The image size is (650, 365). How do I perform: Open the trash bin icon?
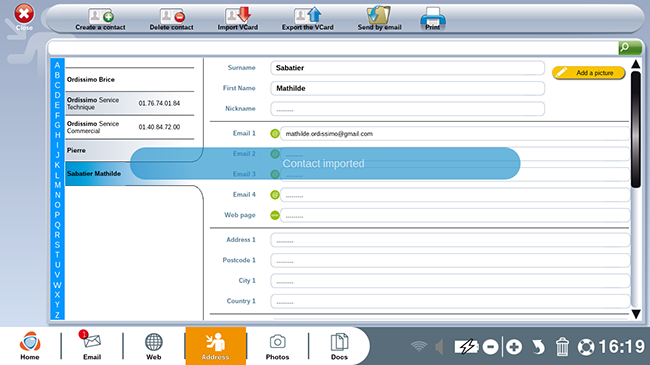pyautogui.click(x=562, y=347)
